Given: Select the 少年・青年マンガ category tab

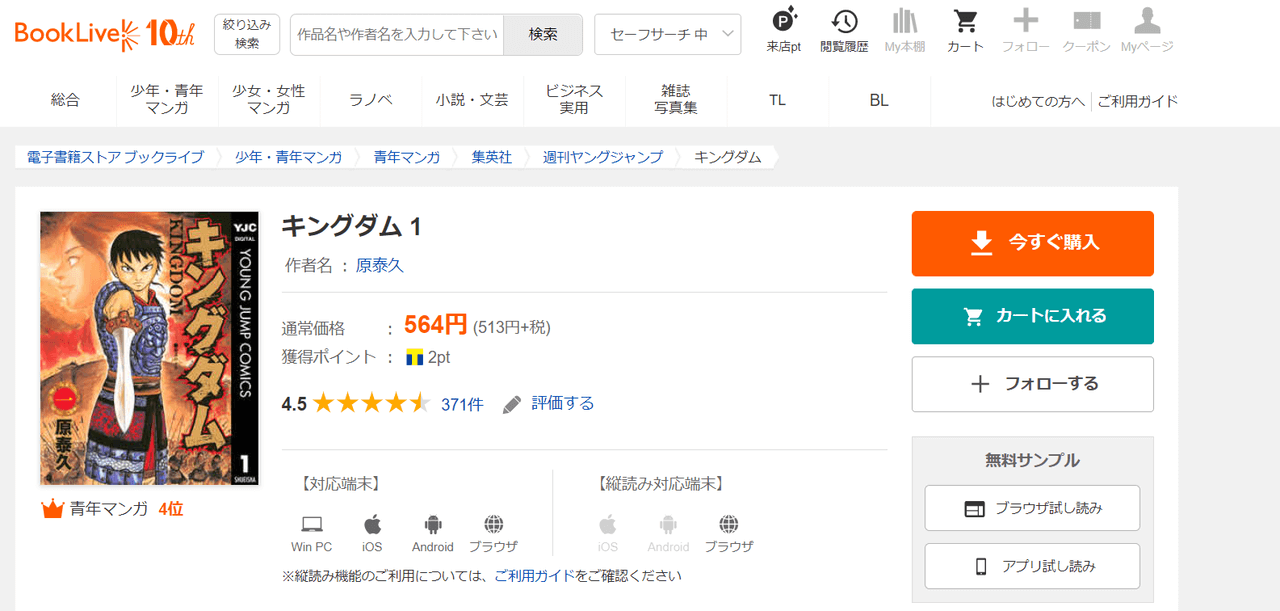Looking at the screenshot, I should (x=166, y=100).
